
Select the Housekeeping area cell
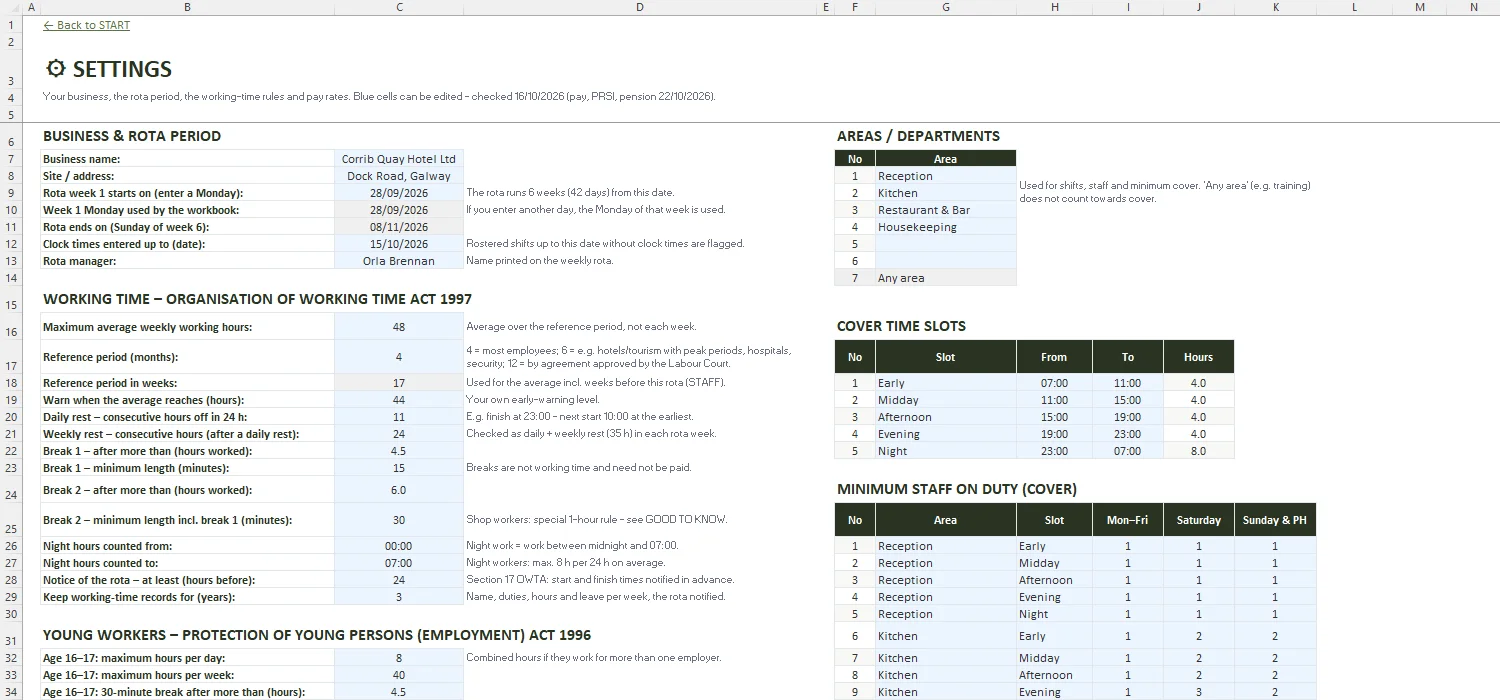coord(945,227)
